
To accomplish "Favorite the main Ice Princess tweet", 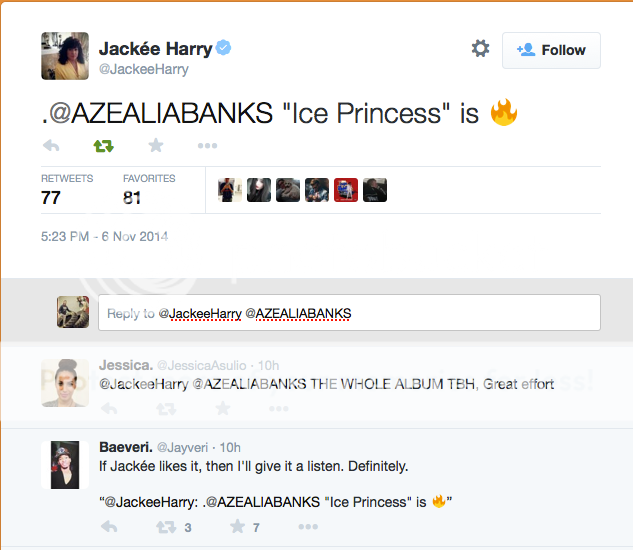I will (155, 146).
